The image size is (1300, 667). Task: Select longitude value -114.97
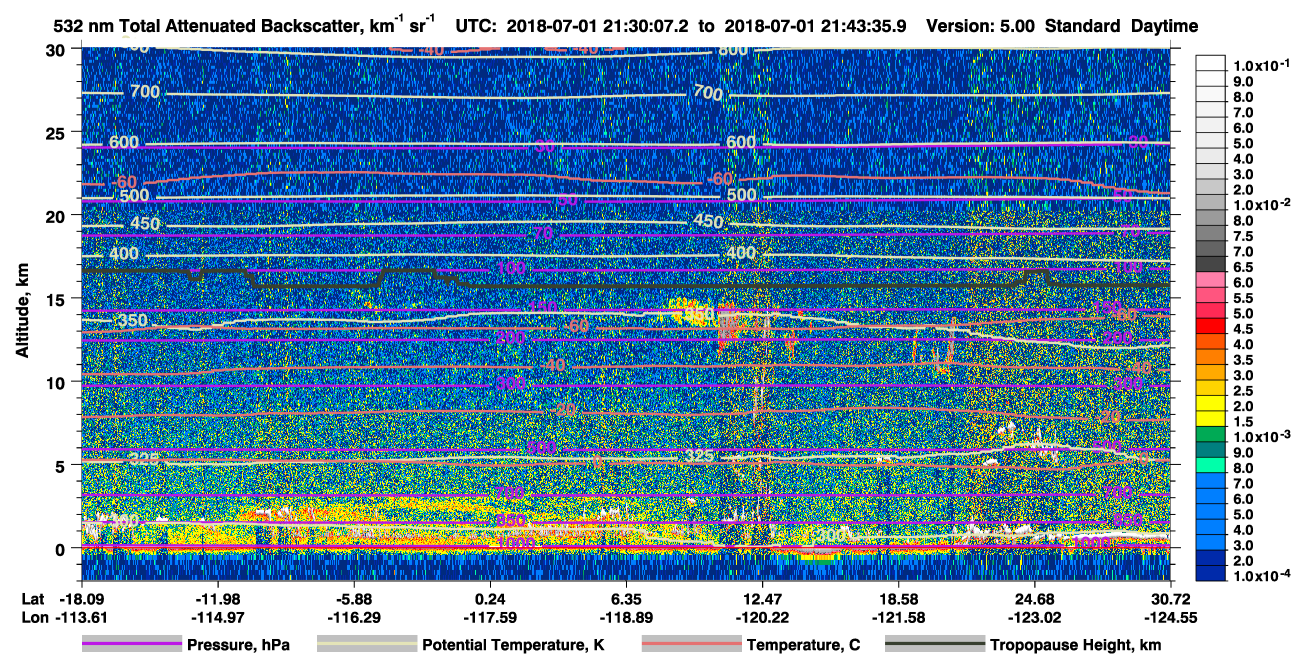(217, 617)
